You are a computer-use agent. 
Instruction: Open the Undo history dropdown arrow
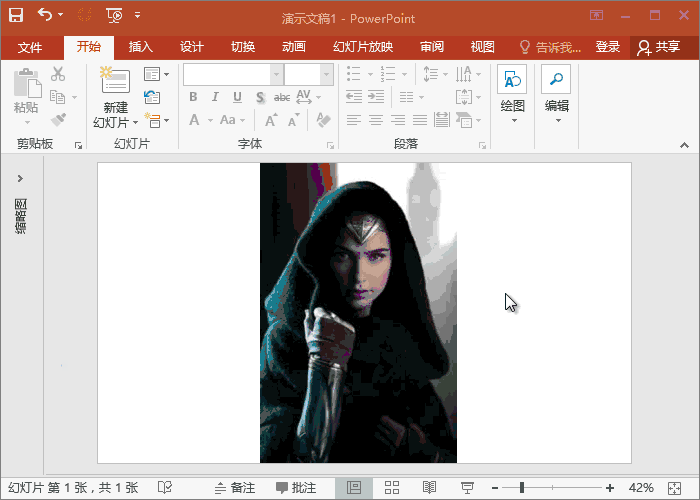click(61, 15)
